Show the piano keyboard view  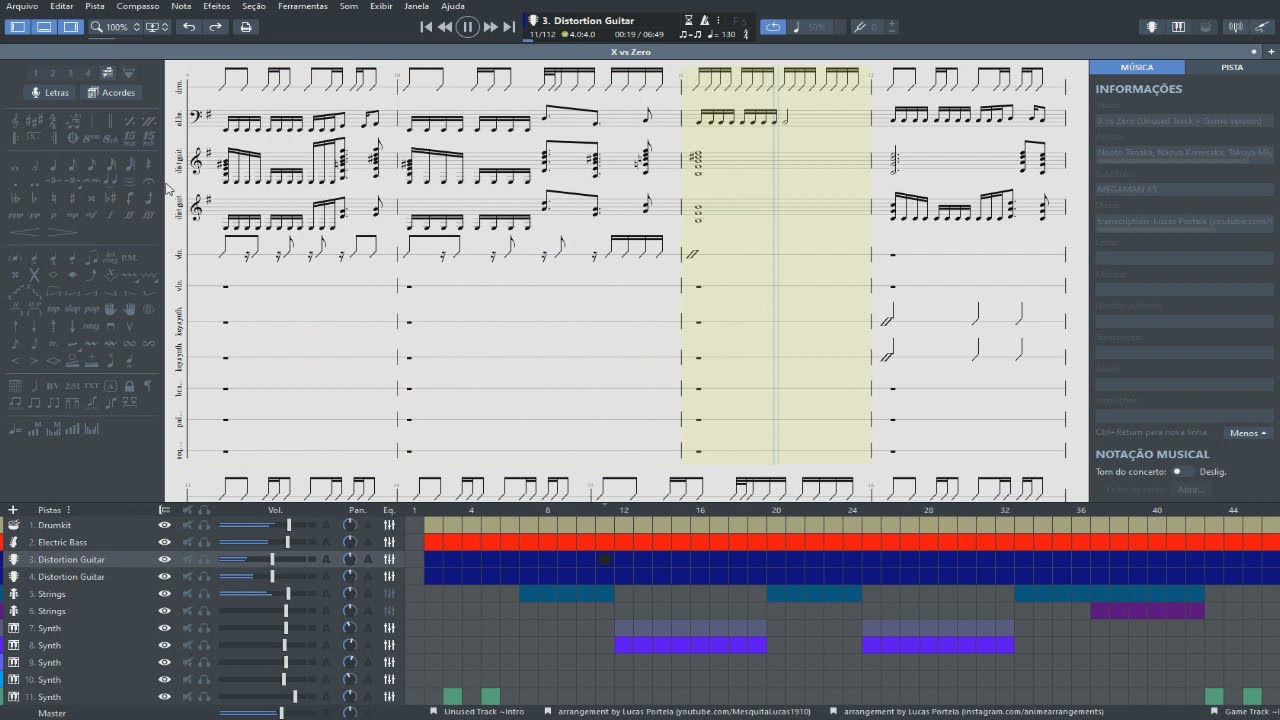[x=1178, y=27]
